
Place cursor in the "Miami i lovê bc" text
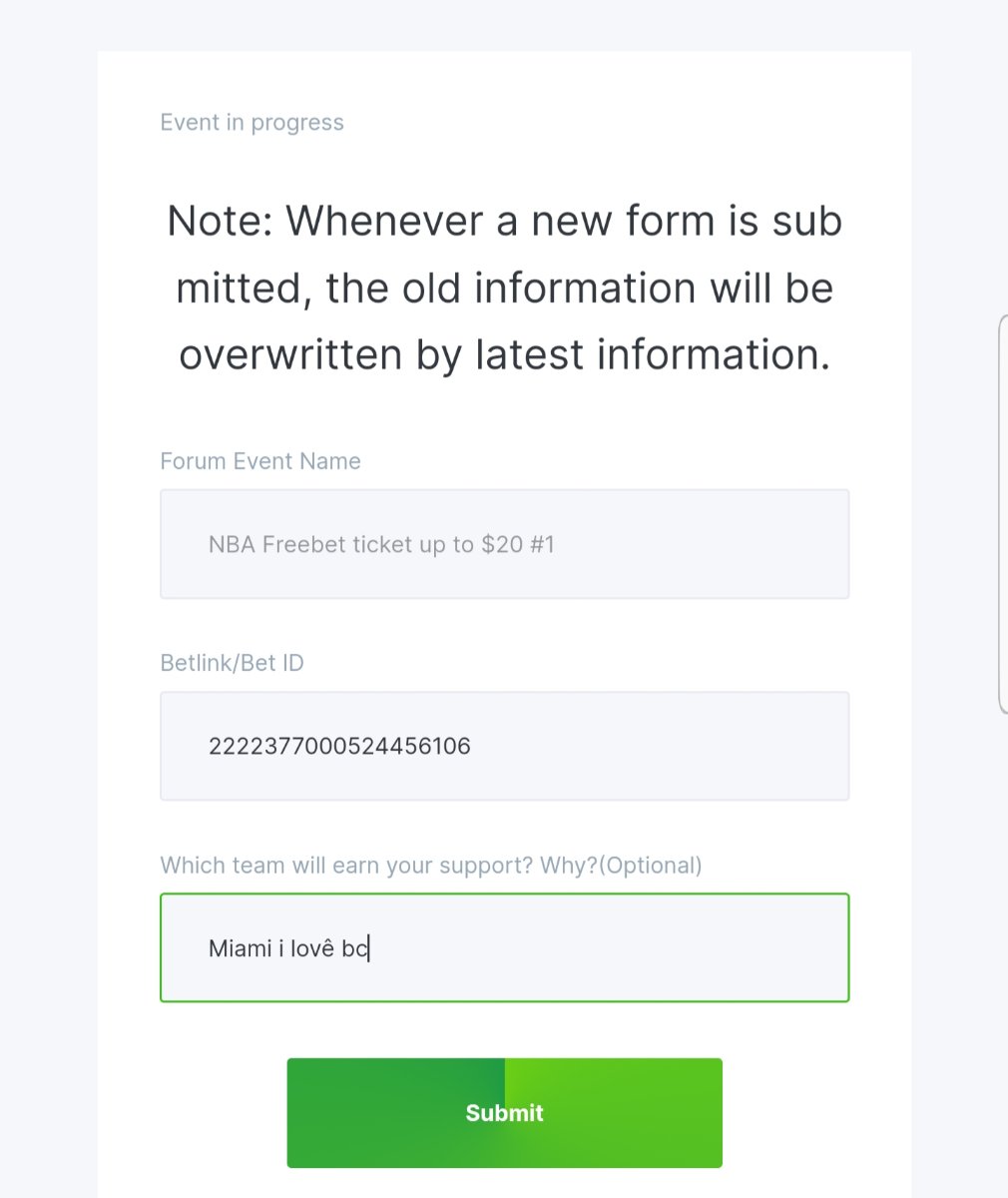tap(288, 948)
